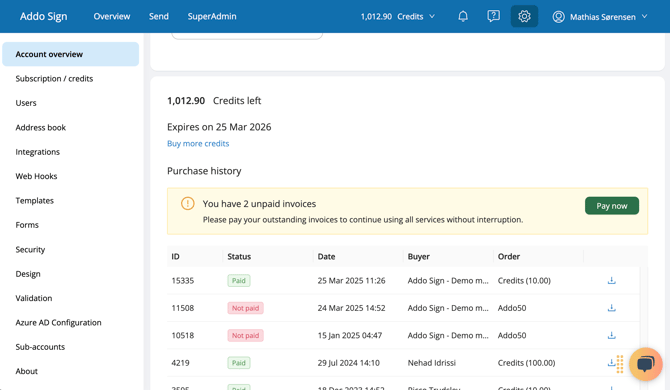Open Sub-accounts page

click(x=40, y=347)
